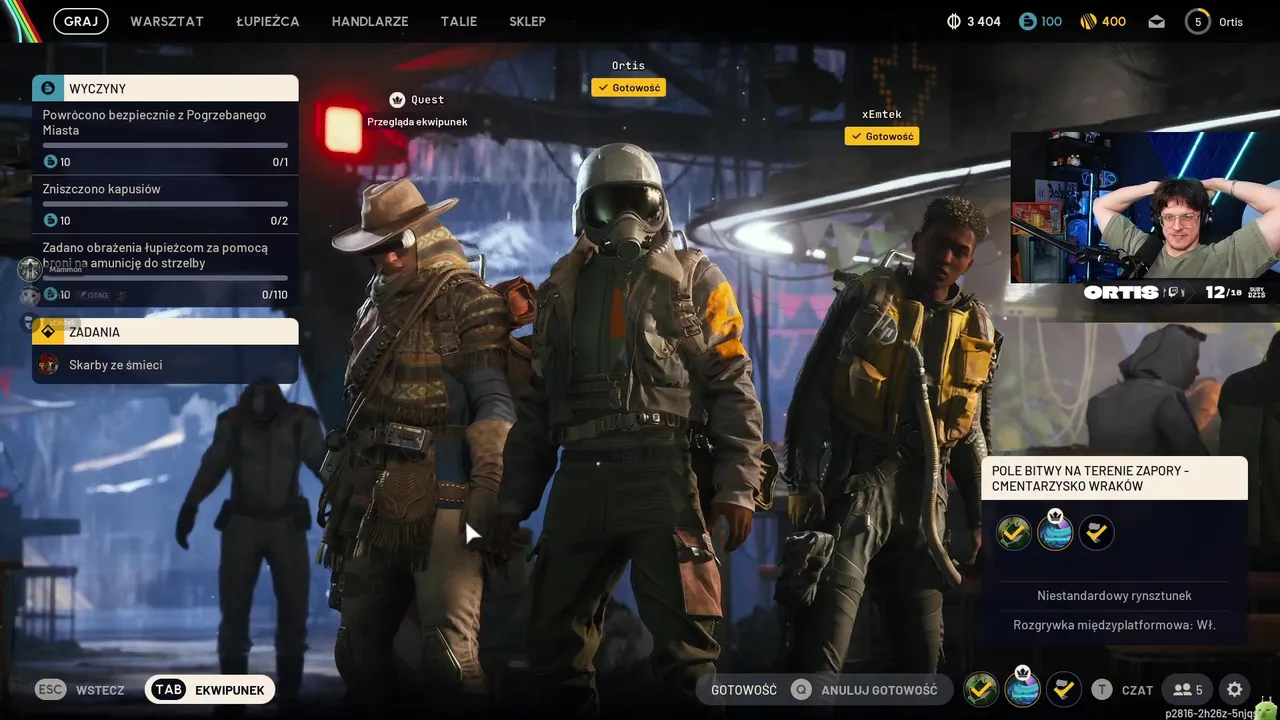Open the level 5 Ortis profile badge
Image resolution: width=1280 pixels, height=720 pixels.
[x=1198, y=21]
